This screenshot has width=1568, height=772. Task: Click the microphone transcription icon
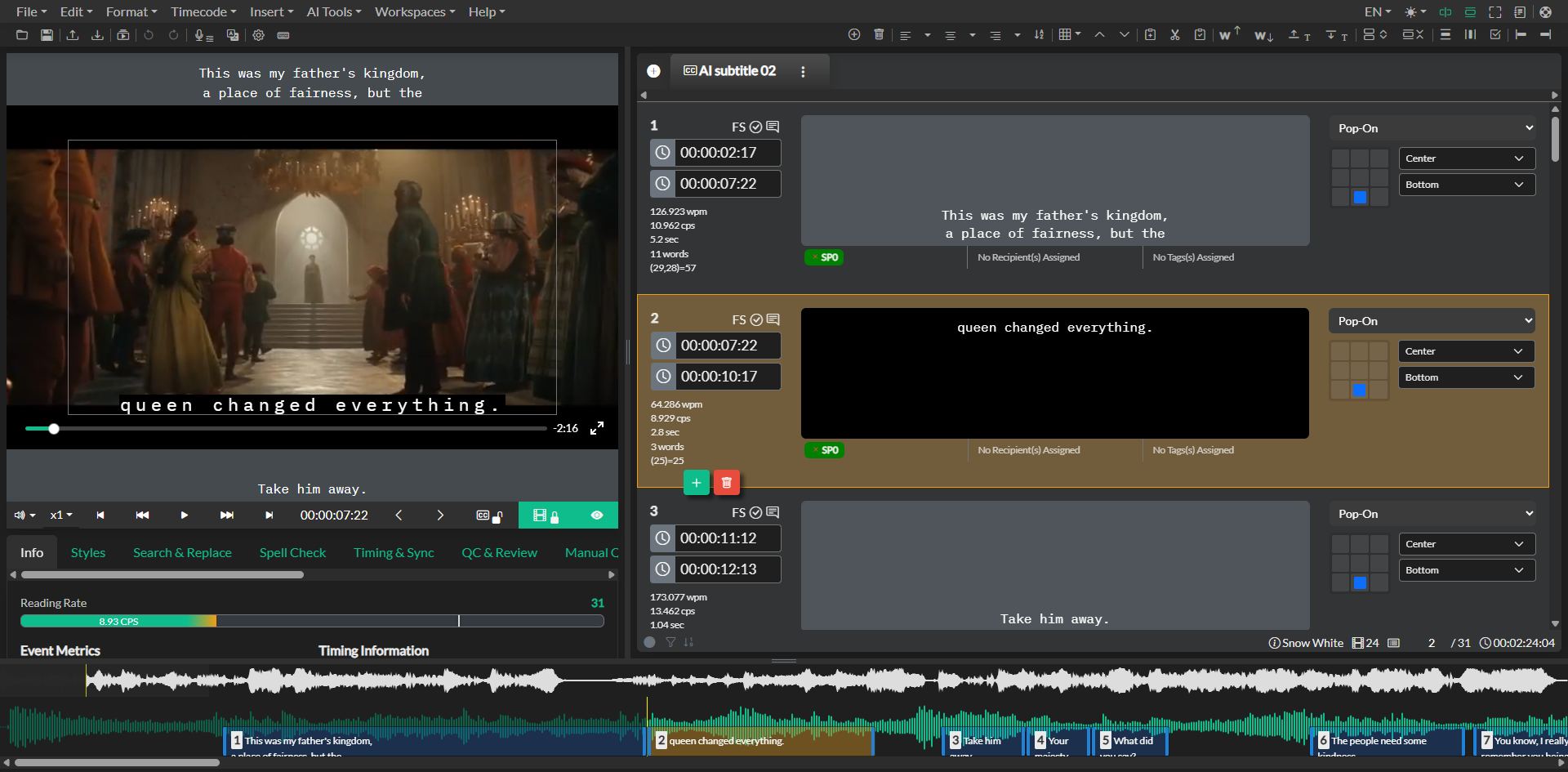click(x=203, y=35)
